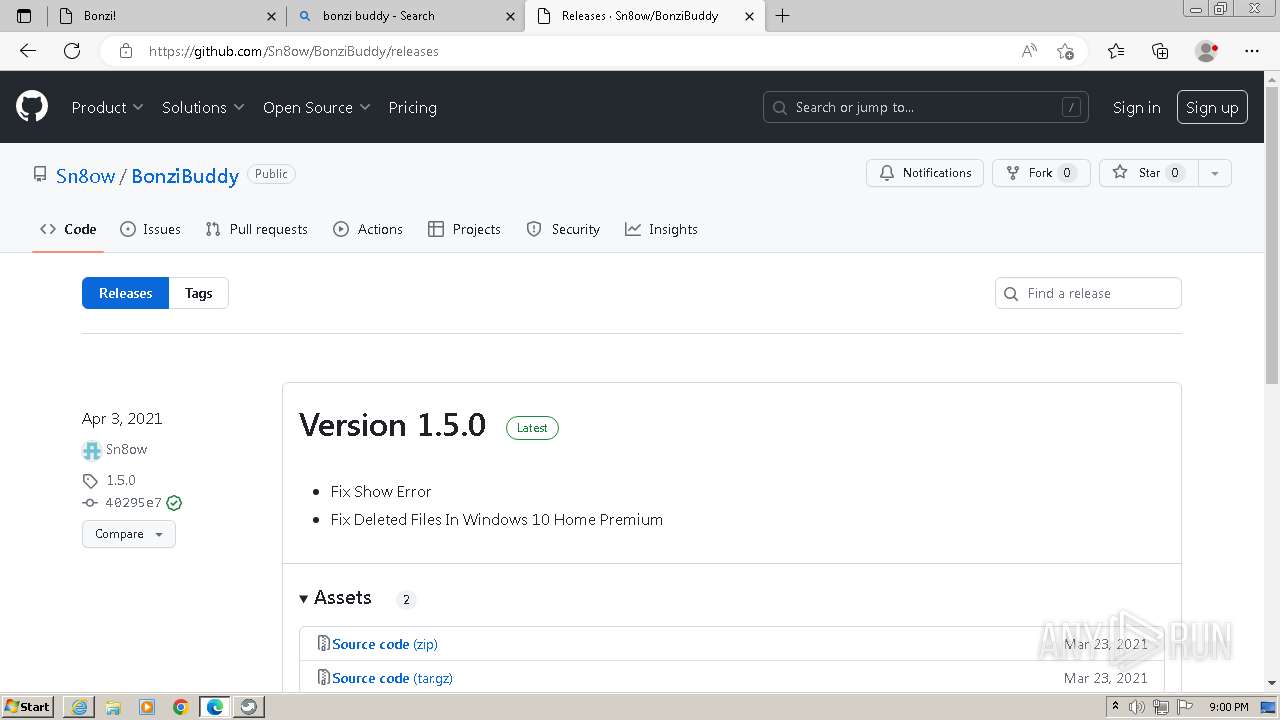The width and height of the screenshot is (1280, 720).
Task: Select the Tags toggle button
Action: [198, 293]
